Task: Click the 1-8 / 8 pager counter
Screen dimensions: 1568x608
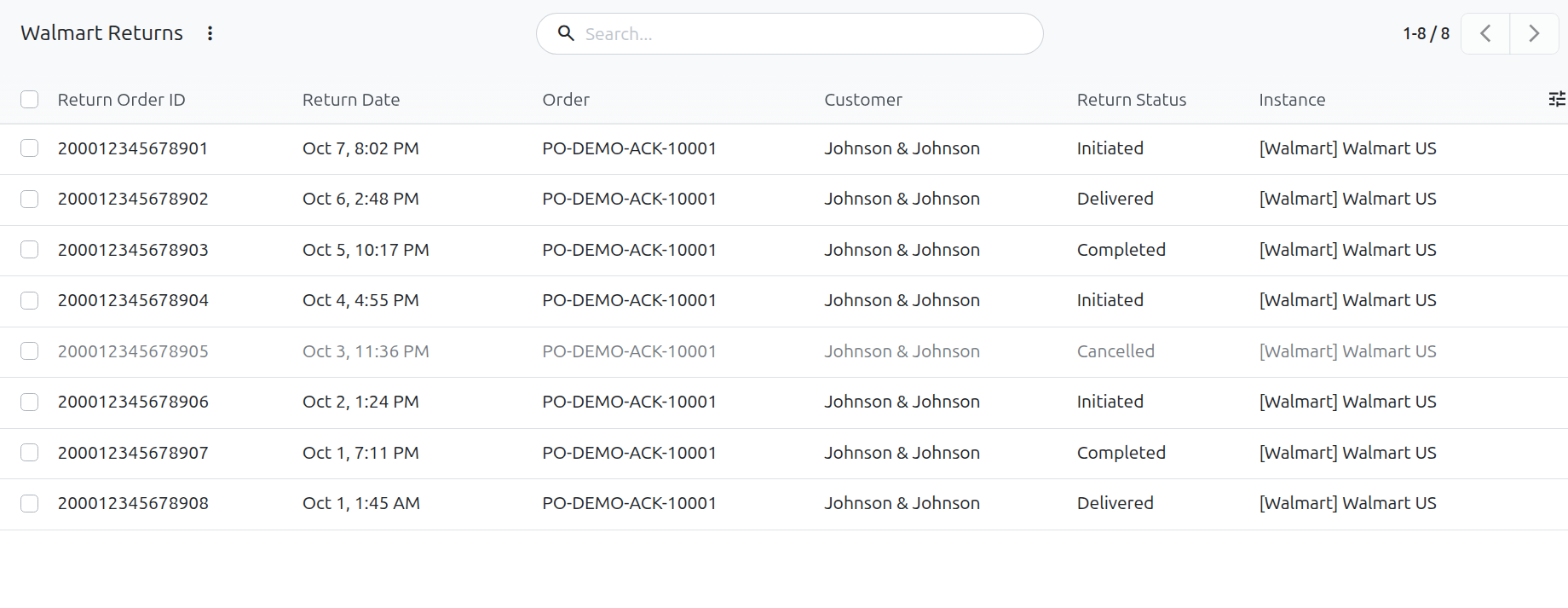Action: [x=1426, y=33]
